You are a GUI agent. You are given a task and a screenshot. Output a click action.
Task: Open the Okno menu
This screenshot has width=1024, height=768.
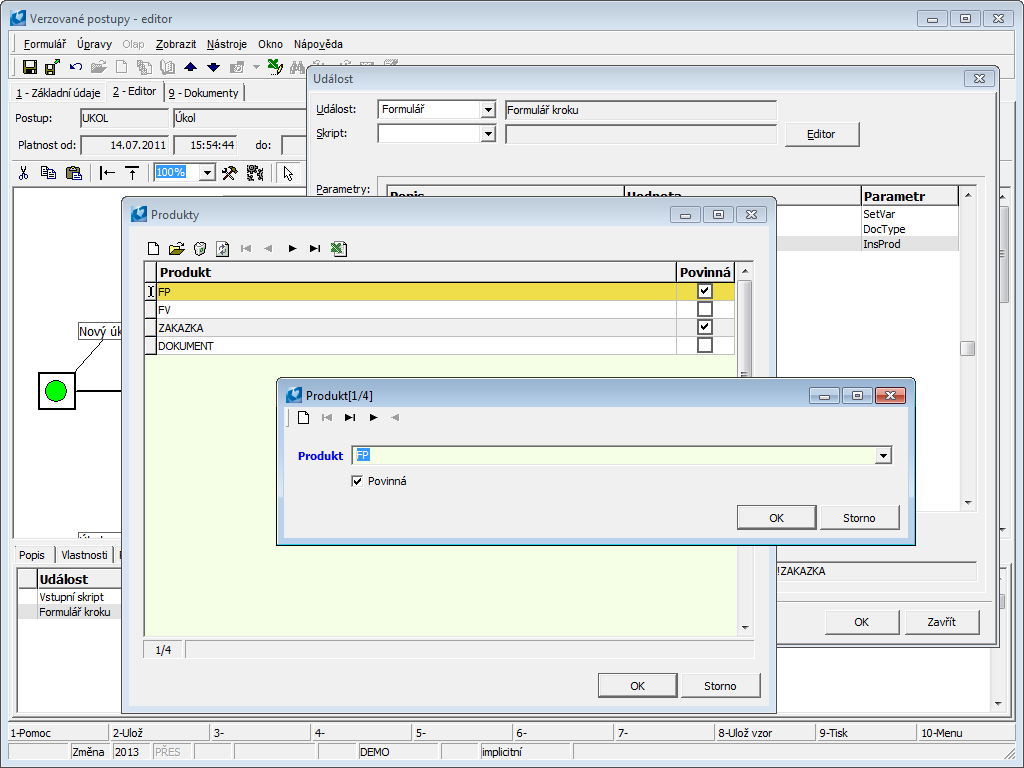click(270, 44)
